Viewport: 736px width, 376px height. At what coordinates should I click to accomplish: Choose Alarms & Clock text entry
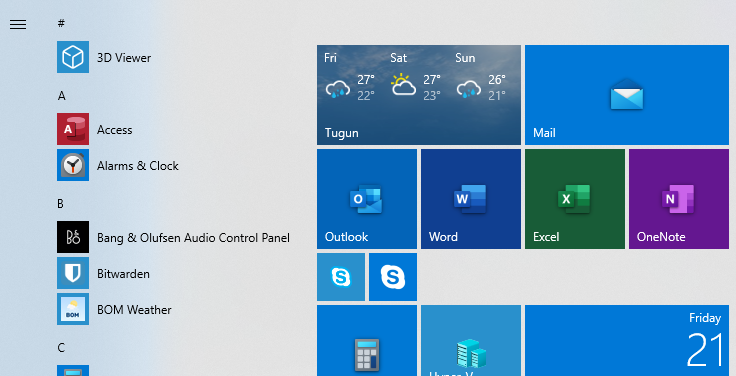[x=138, y=166]
